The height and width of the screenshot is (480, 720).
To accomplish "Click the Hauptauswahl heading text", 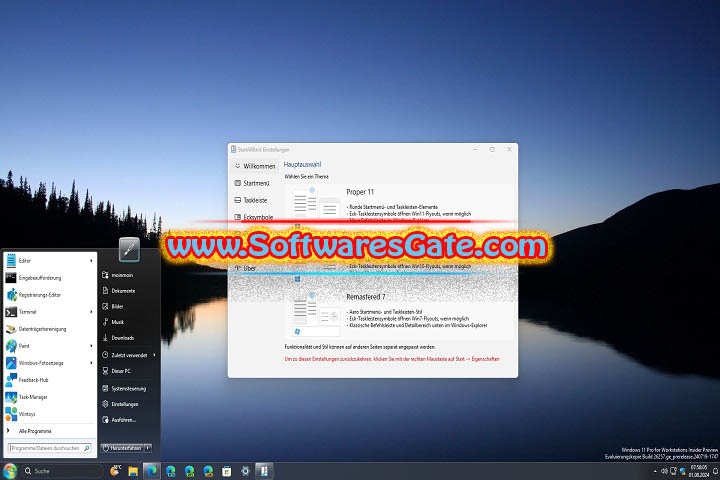I will [302, 164].
